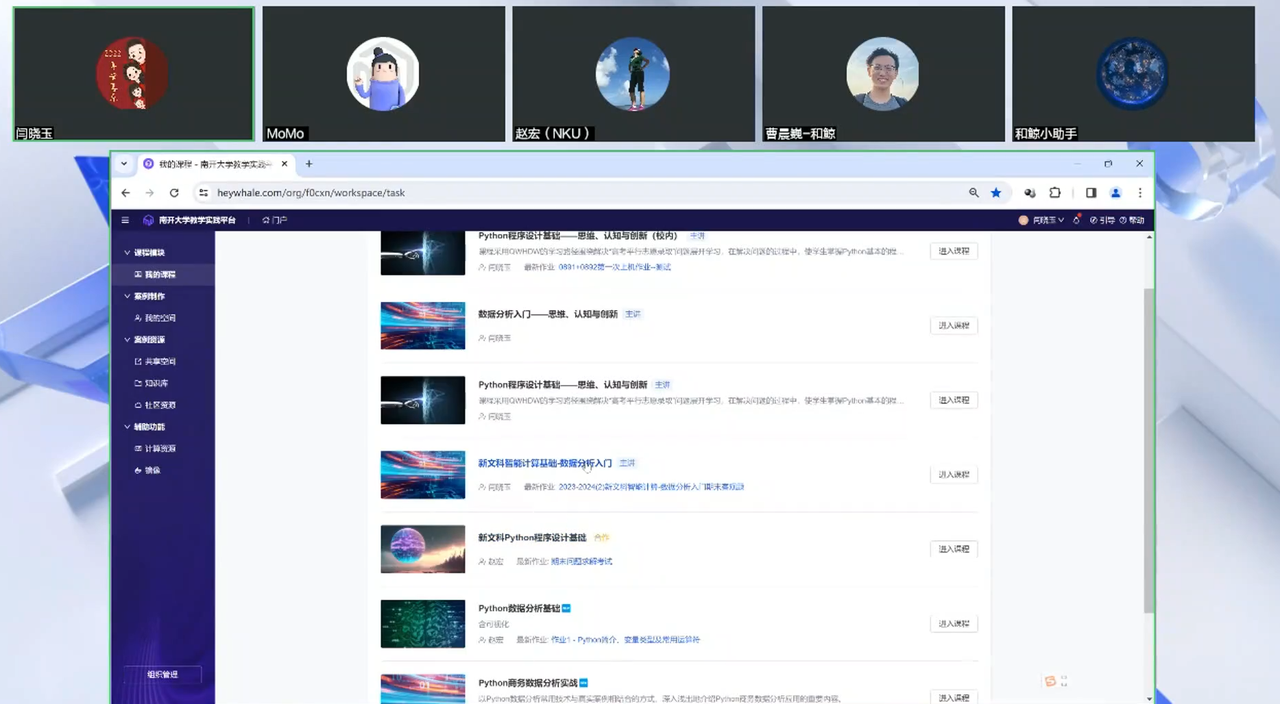Open 社区资源 in the sidebar
Viewport: 1280px width, 704px height.
tap(162, 405)
